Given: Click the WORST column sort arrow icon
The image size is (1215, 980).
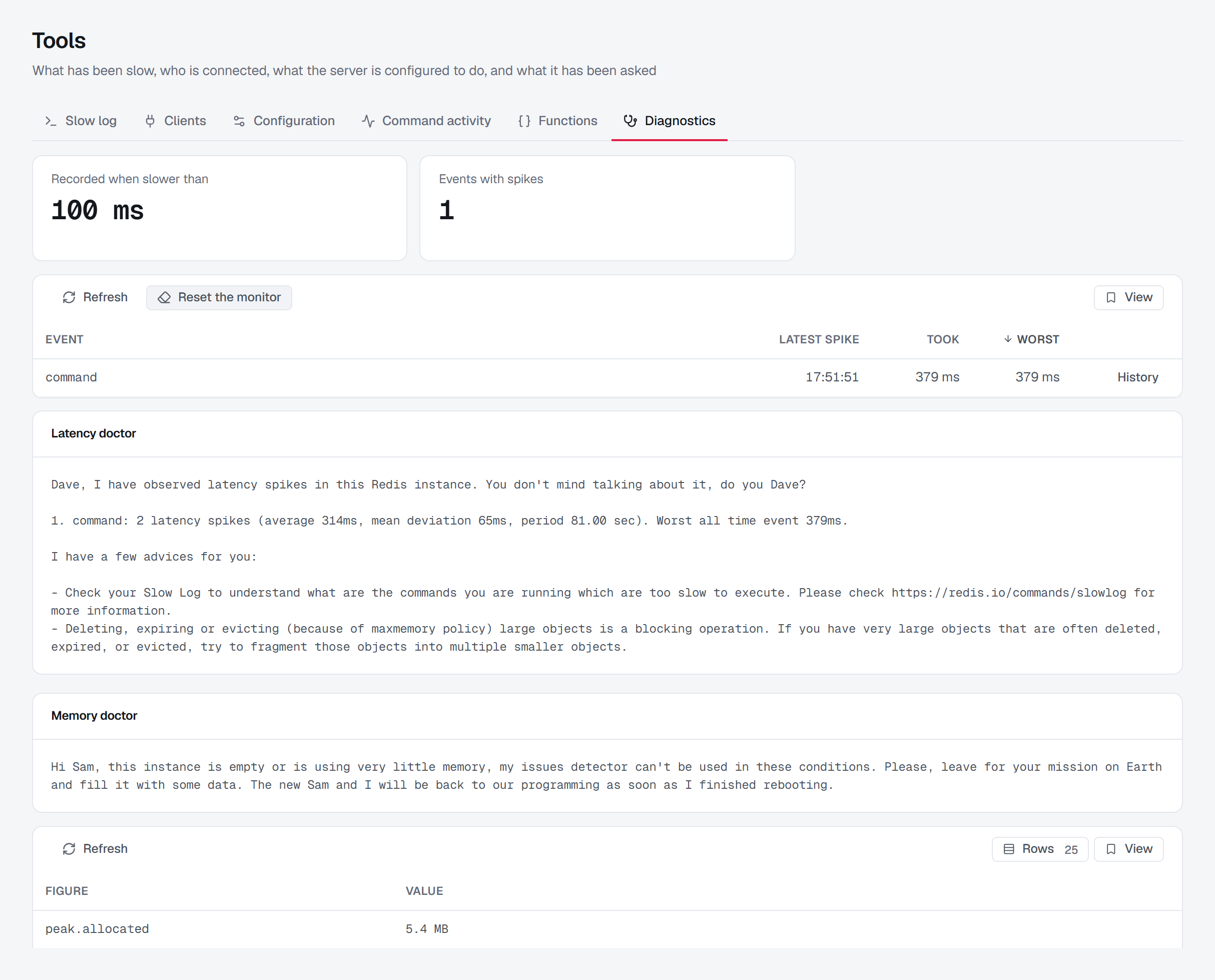Looking at the screenshot, I should pos(1008,339).
